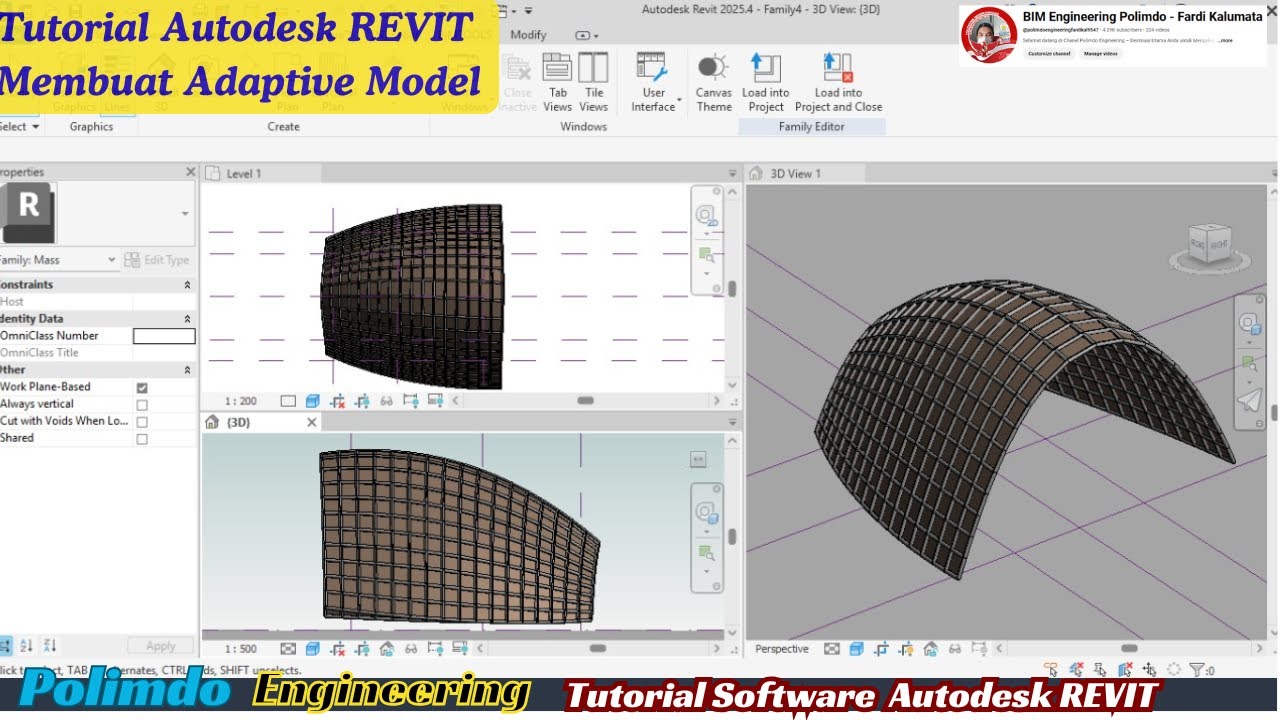
Task: Open Level 1 temporary hide/isolate glasses icon
Action: 386,401
